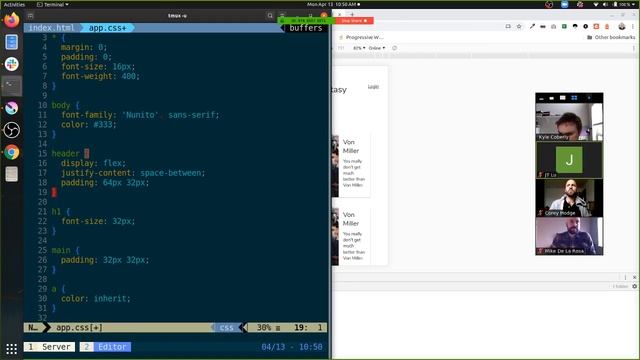The height and width of the screenshot is (360, 640).
Task: Click Zoom tray icon in top bar
Action: pyautogui.click(x=564, y=4)
